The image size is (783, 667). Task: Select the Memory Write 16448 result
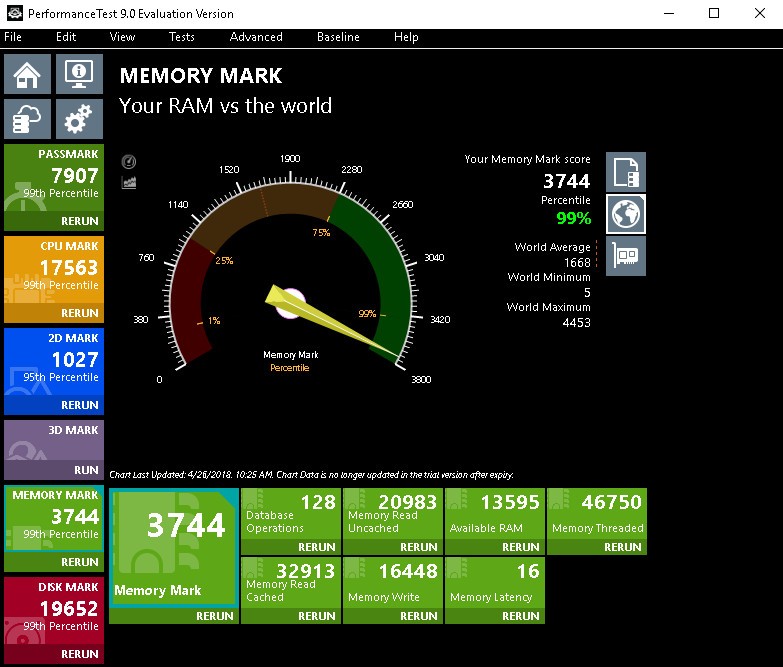click(393, 583)
